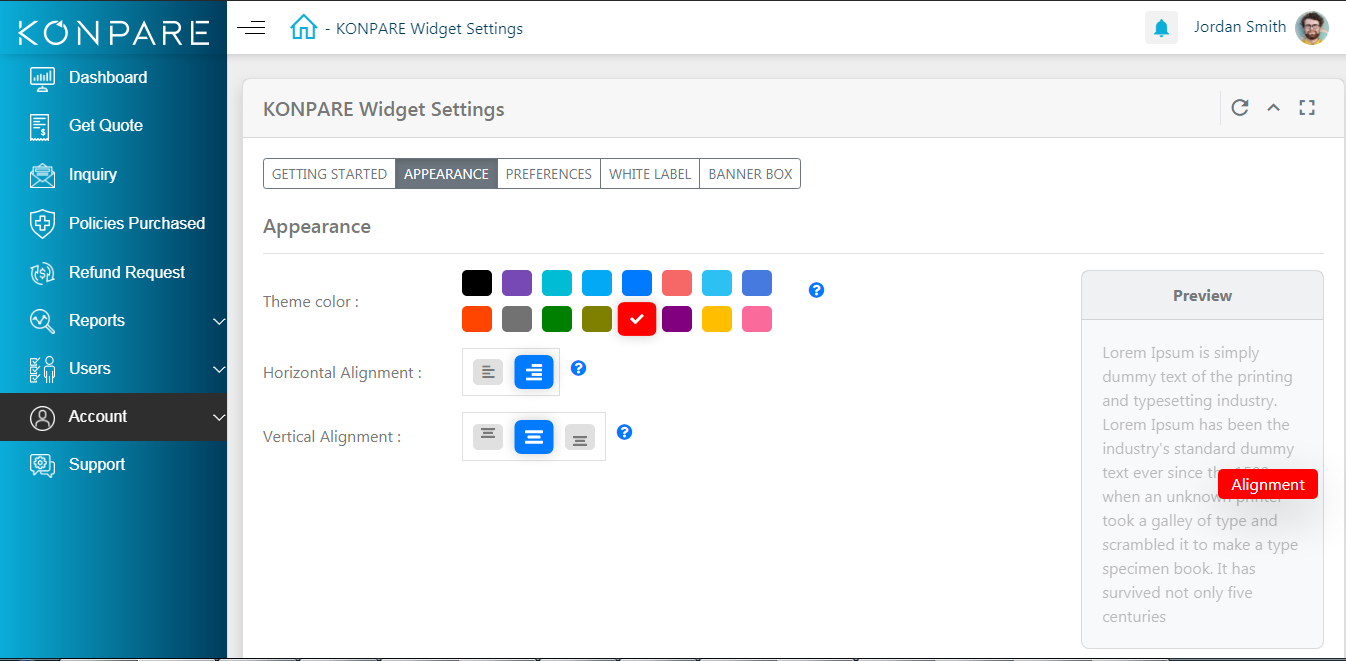Image resolution: width=1346 pixels, height=661 pixels.
Task: Select middle vertical alignment
Action: tap(534, 437)
